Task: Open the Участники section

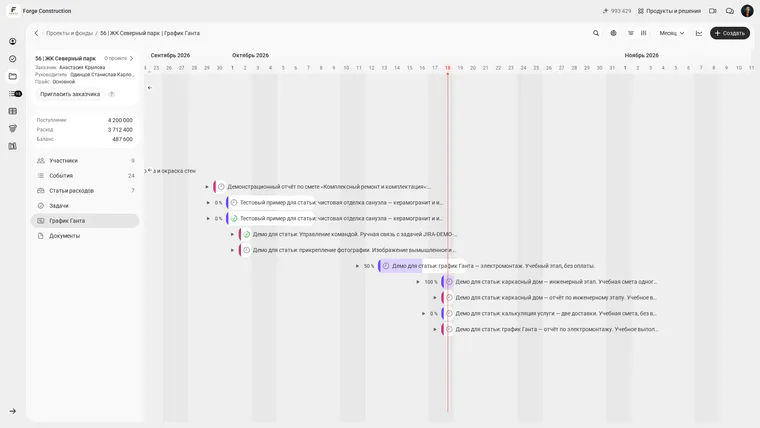Action: [x=85, y=160]
